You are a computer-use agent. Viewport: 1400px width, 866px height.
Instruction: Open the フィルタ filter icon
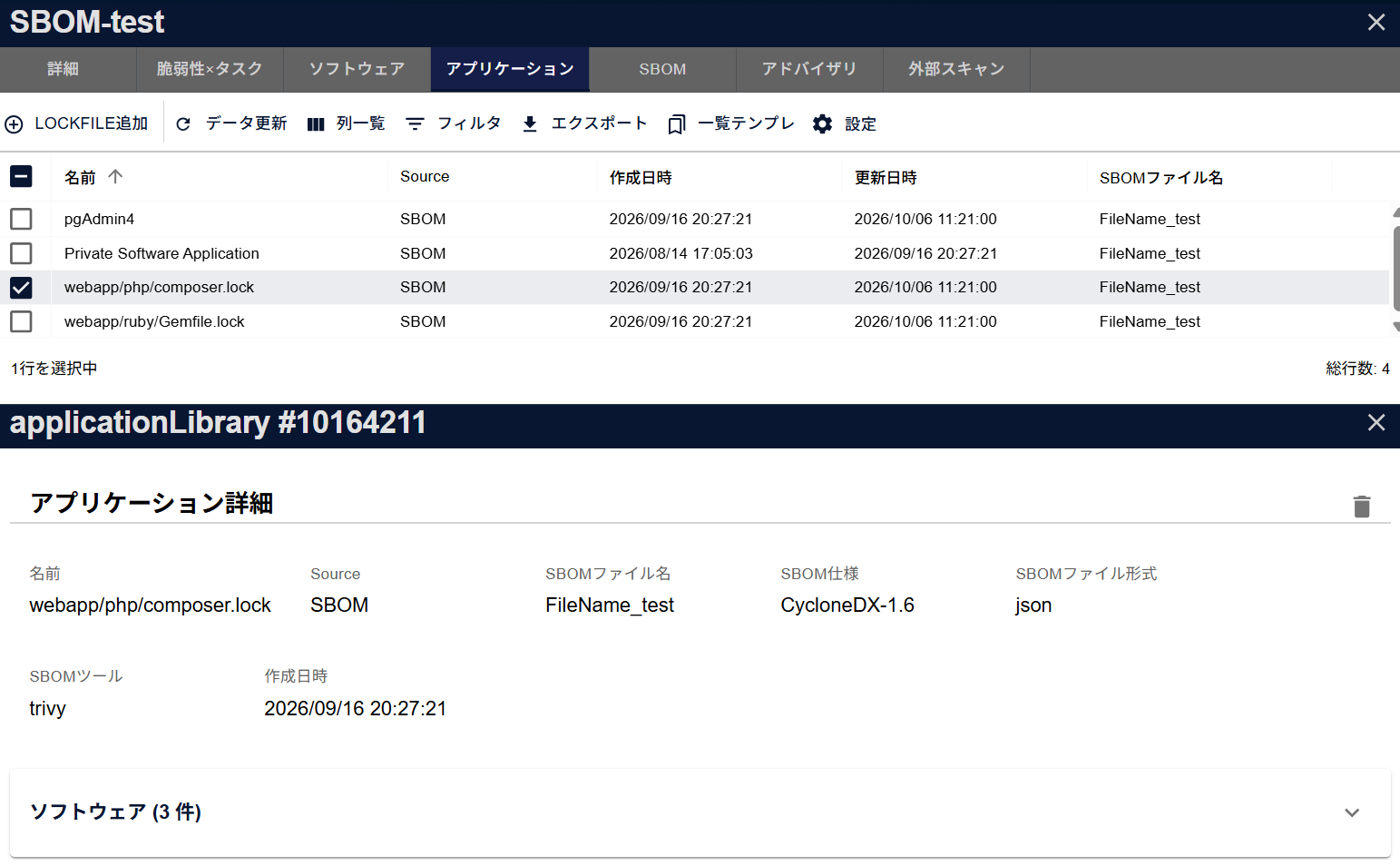coord(415,124)
